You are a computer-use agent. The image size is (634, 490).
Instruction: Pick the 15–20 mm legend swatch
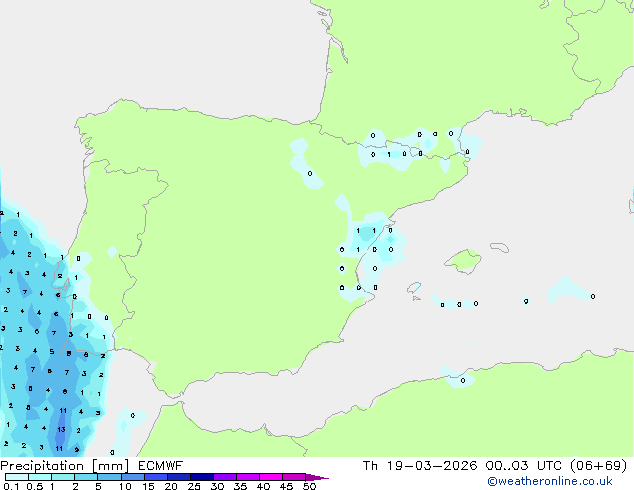click(x=156, y=477)
